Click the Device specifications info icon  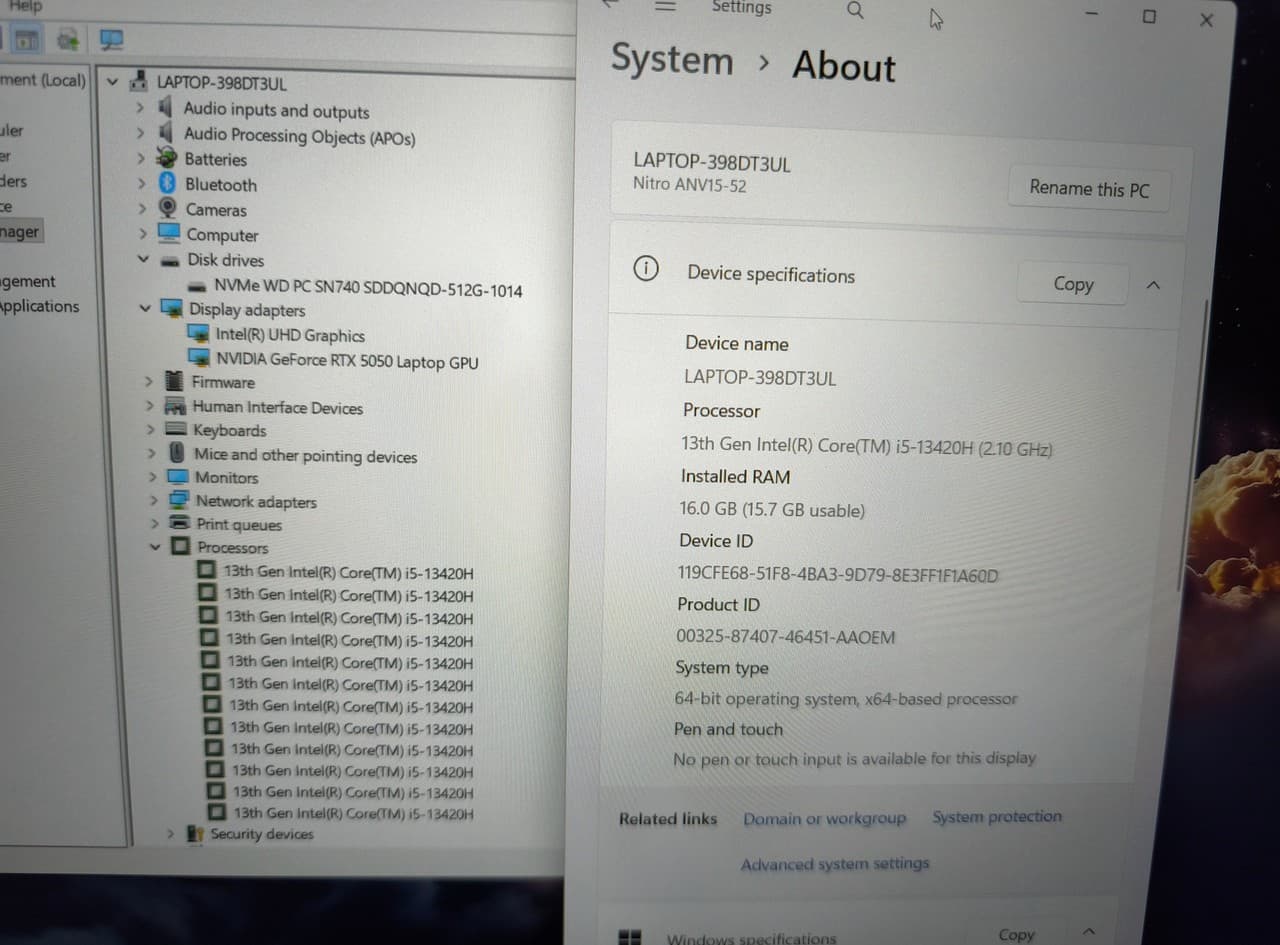coord(647,268)
